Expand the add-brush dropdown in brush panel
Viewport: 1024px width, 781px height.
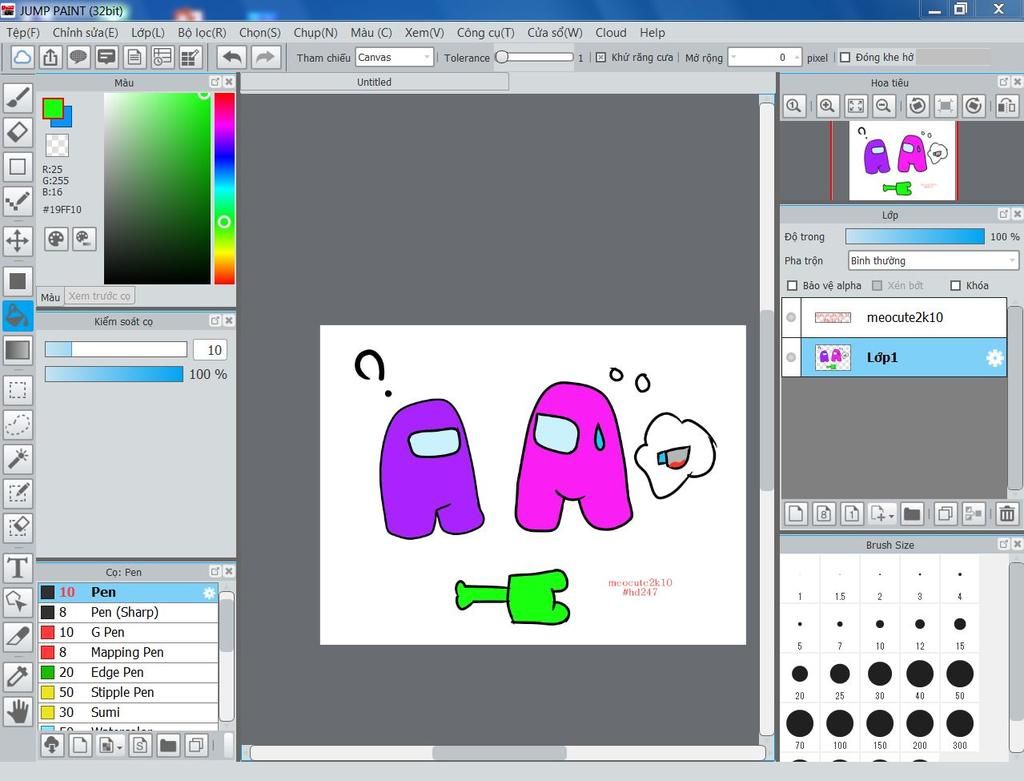pyautogui.click(x=120, y=746)
